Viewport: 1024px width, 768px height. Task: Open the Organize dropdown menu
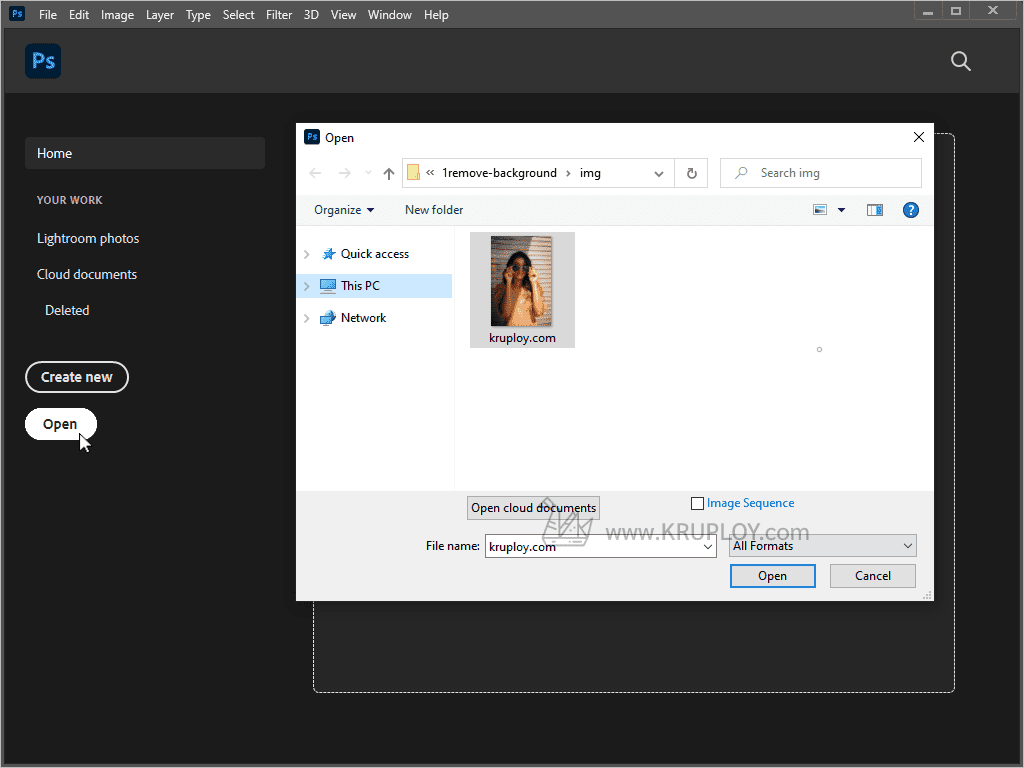pyautogui.click(x=344, y=210)
